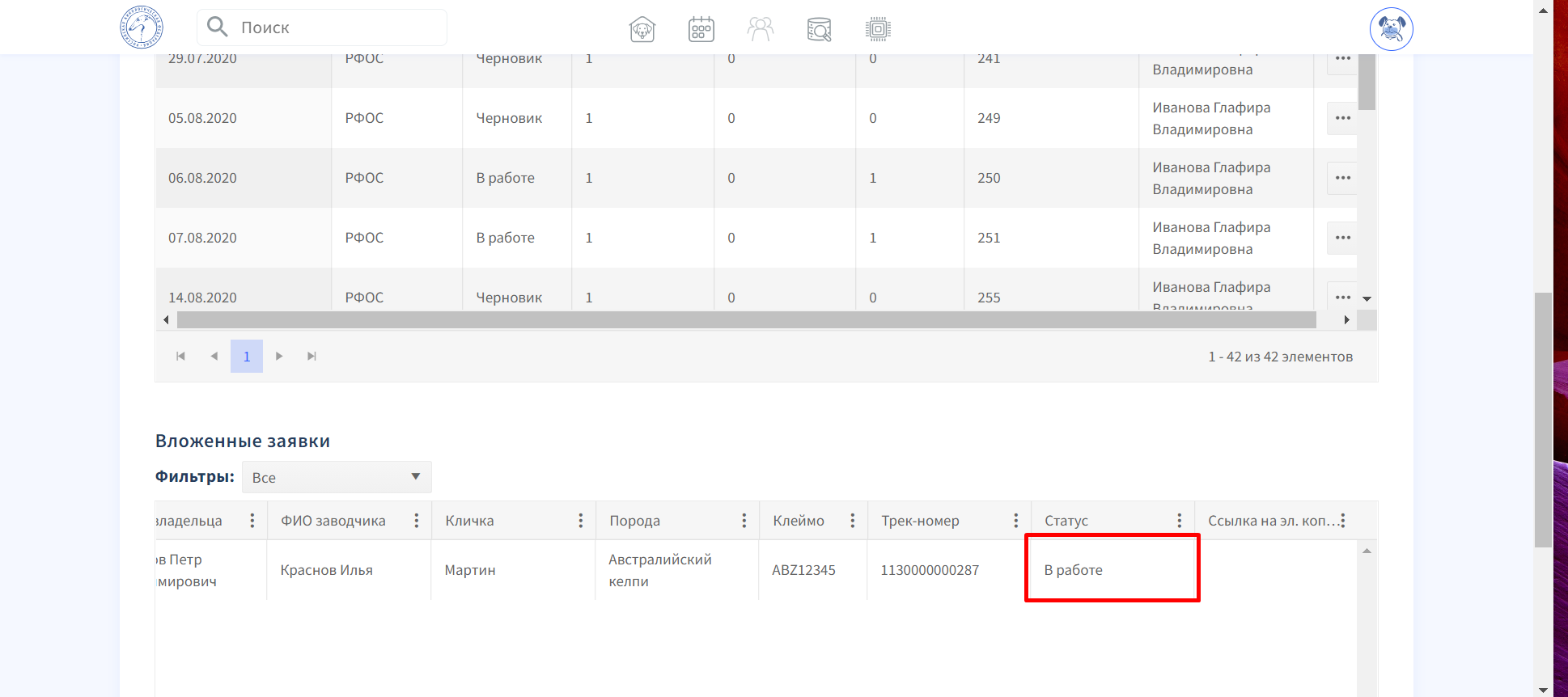Viewport: 1568px width, 697px height.
Task: Select page 1 in pagination
Action: pyautogui.click(x=247, y=357)
